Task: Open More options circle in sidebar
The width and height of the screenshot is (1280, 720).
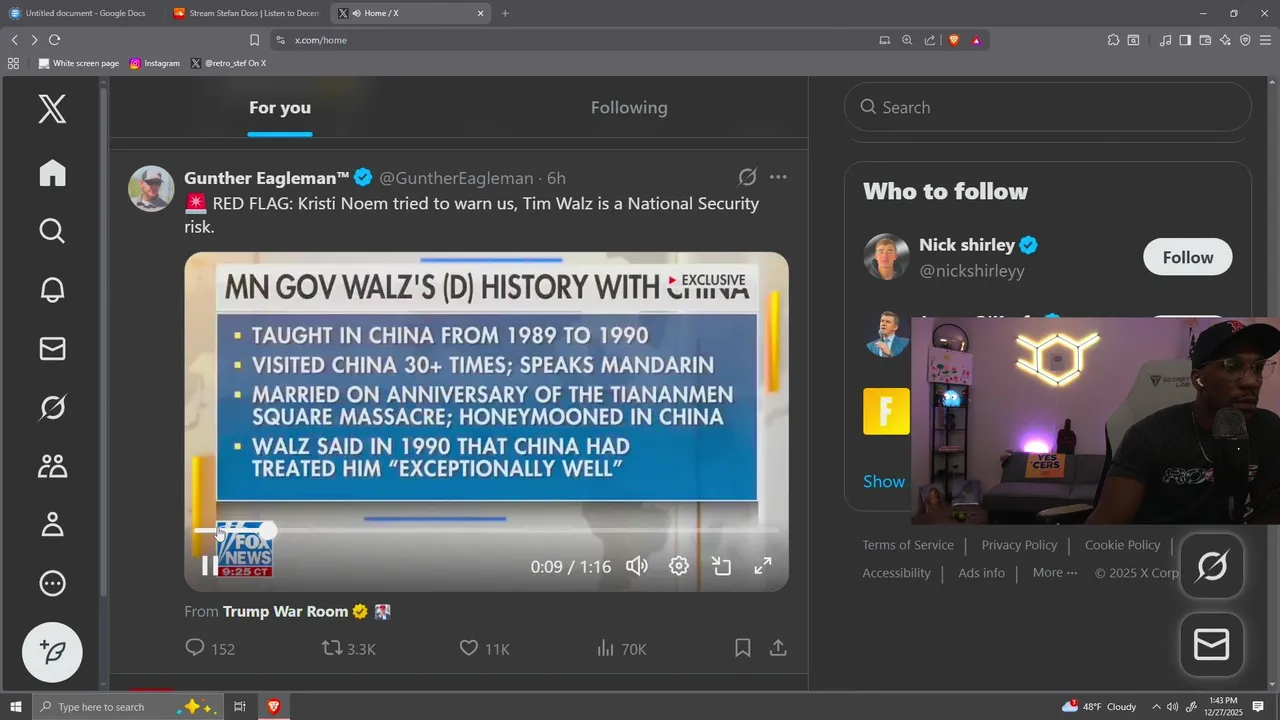Action: tap(52, 583)
